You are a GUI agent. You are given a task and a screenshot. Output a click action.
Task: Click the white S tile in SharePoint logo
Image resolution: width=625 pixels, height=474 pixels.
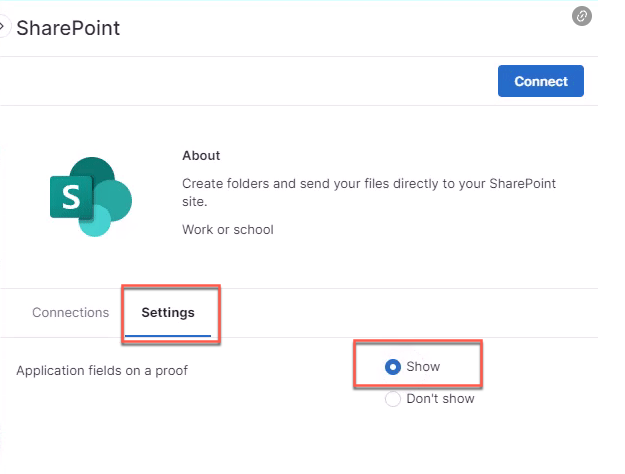pyautogui.click(x=70, y=197)
